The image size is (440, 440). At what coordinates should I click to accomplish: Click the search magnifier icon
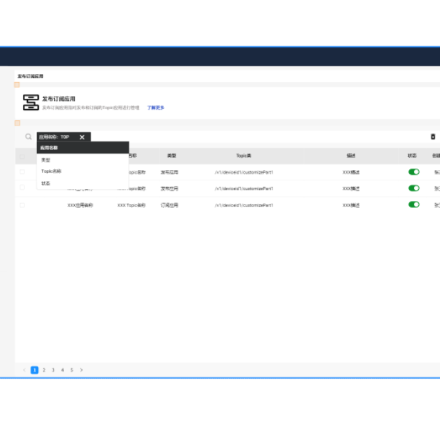point(28,137)
